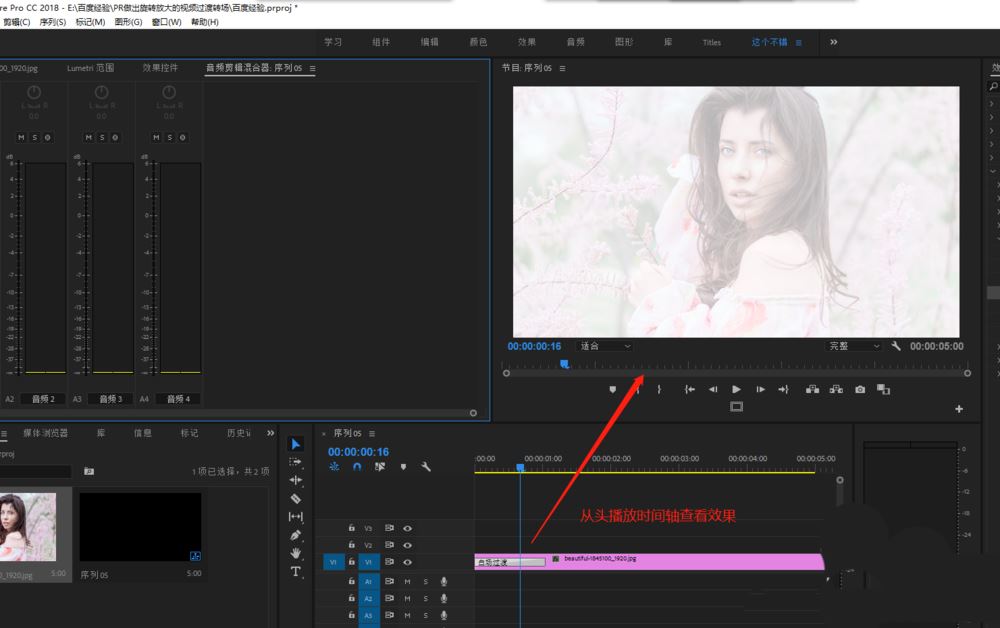
Task: Mute audio track A1 in timeline
Action: (x=407, y=581)
